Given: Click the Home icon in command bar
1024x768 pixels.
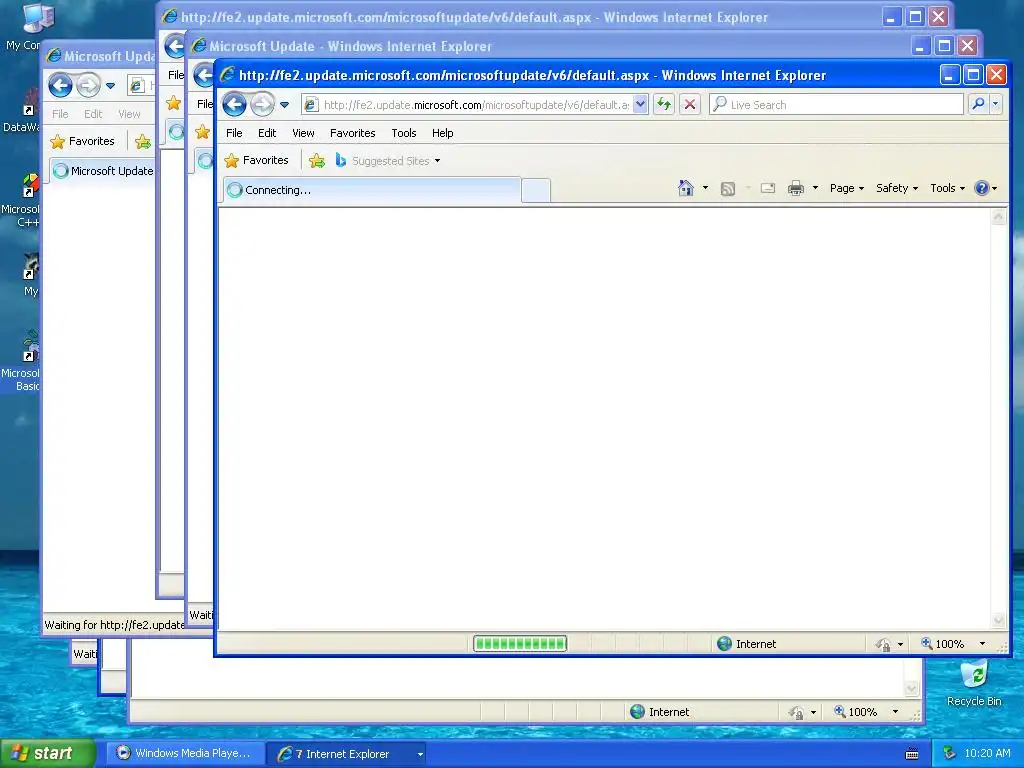Looking at the screenshot, I should point(685,188).
